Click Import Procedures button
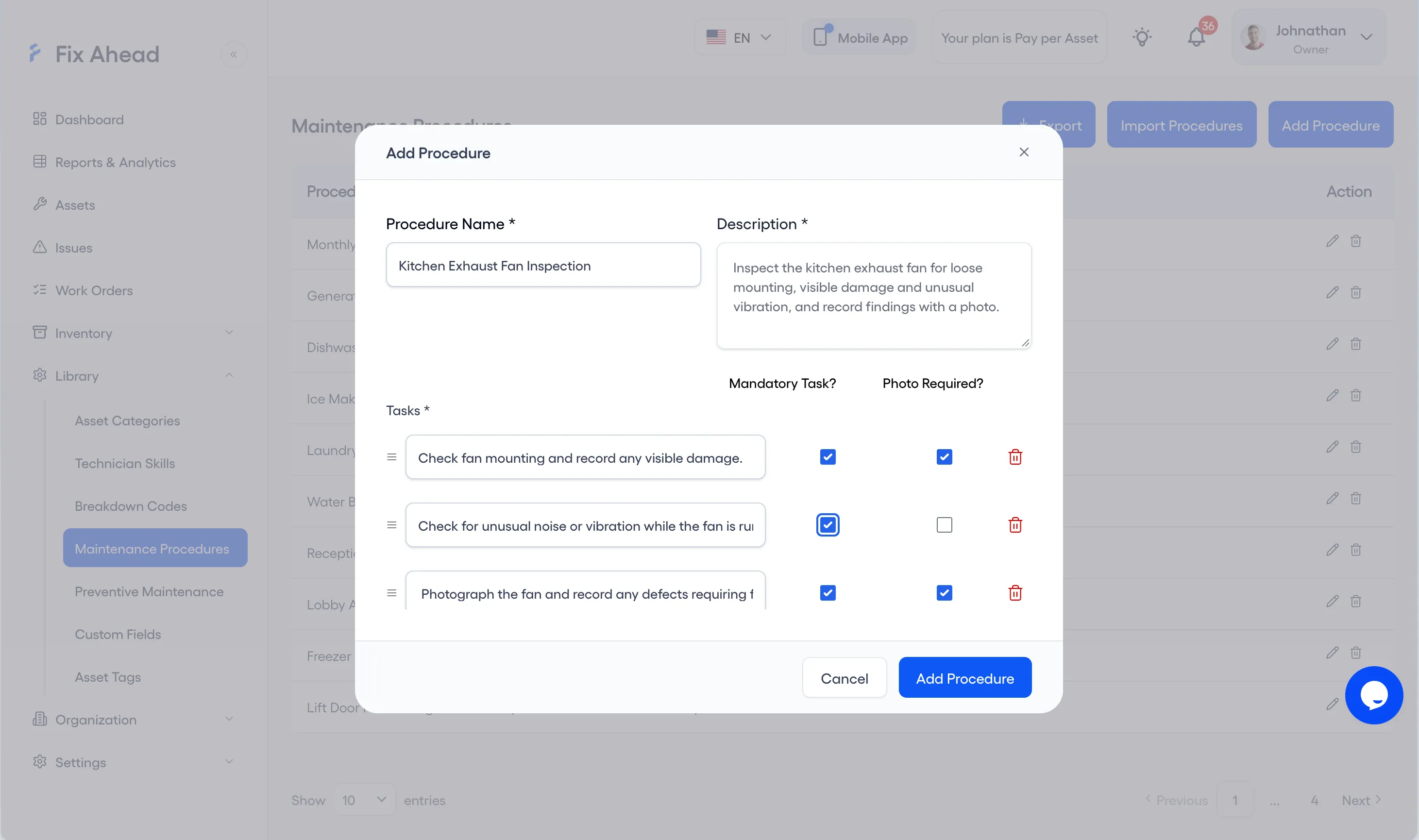This screenshot has height=840, width=1419. tap(1181, 124)
